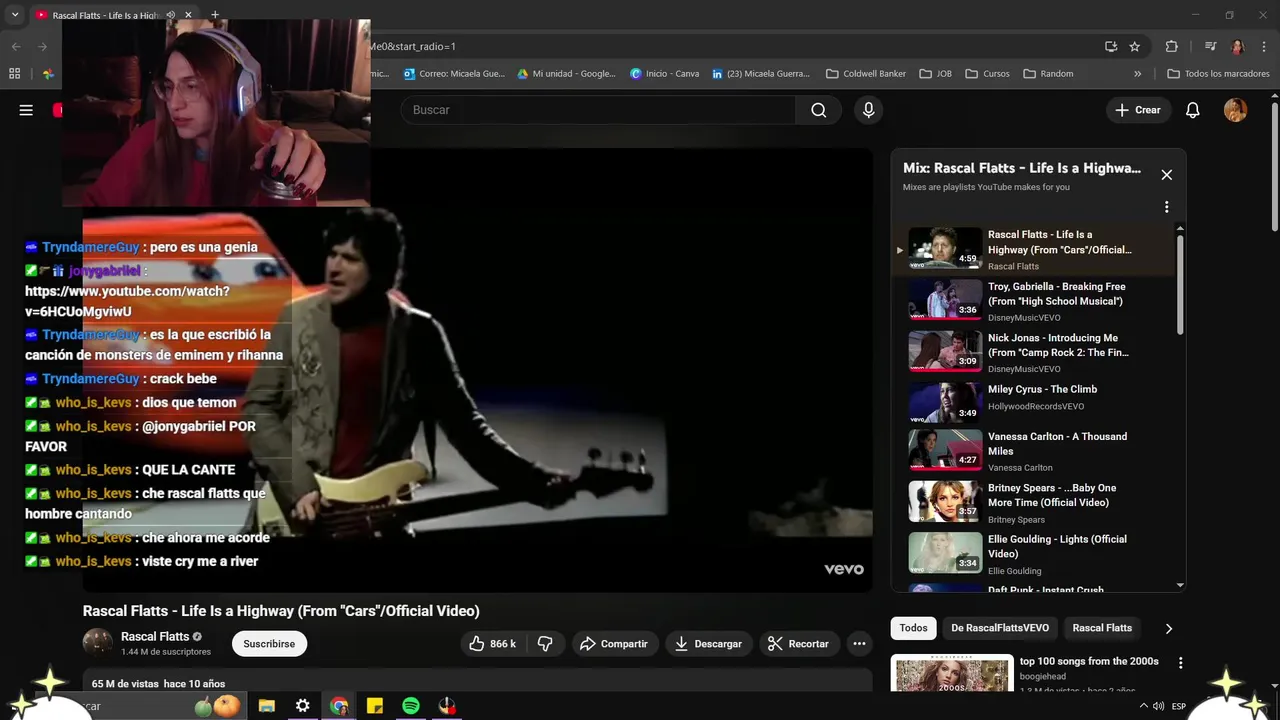Click the search magnifier button
The height and width of the screenshot is (720, 1280).
(819, 110)
